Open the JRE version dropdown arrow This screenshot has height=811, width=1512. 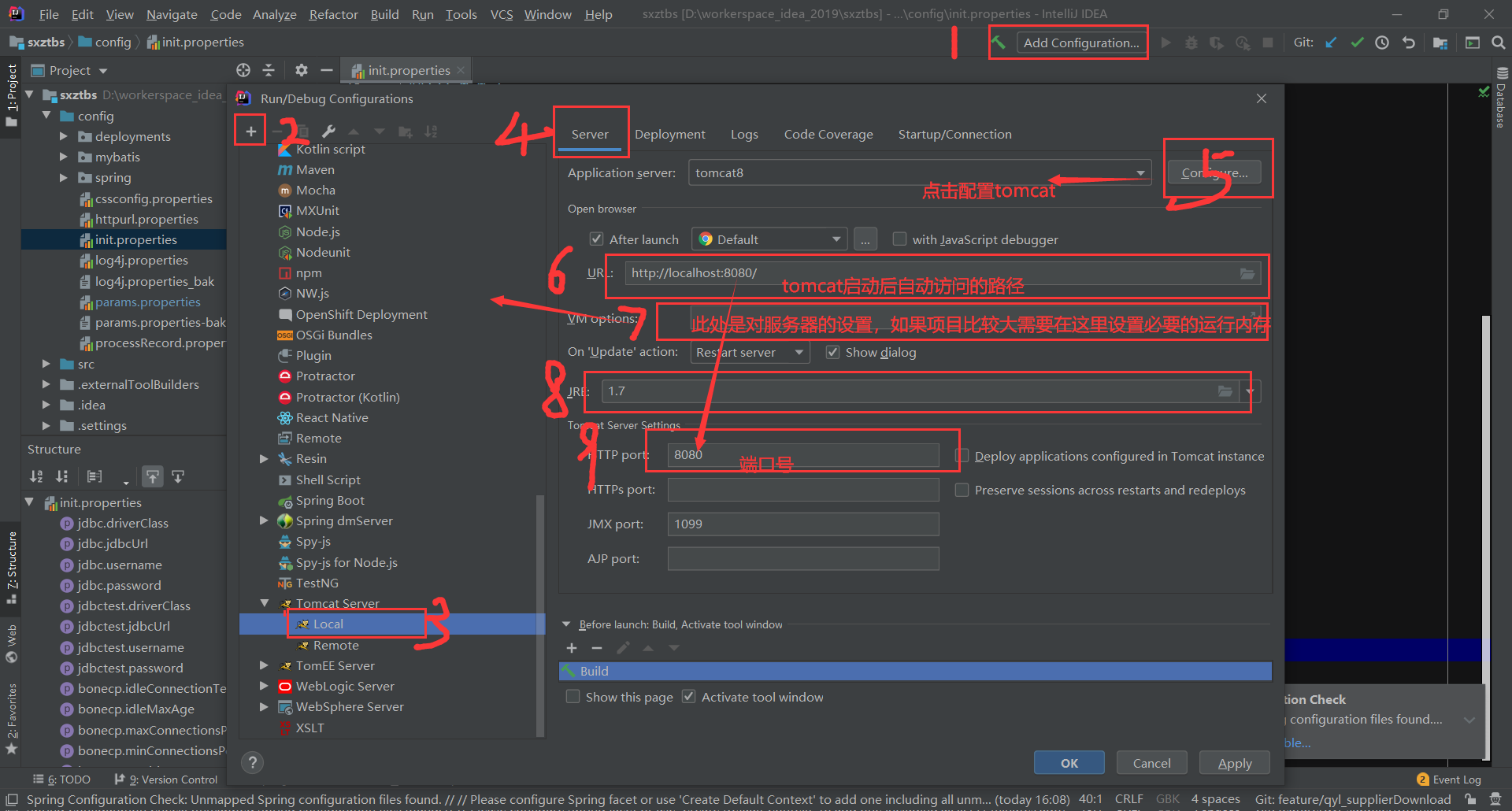[x=1250, y=391]
